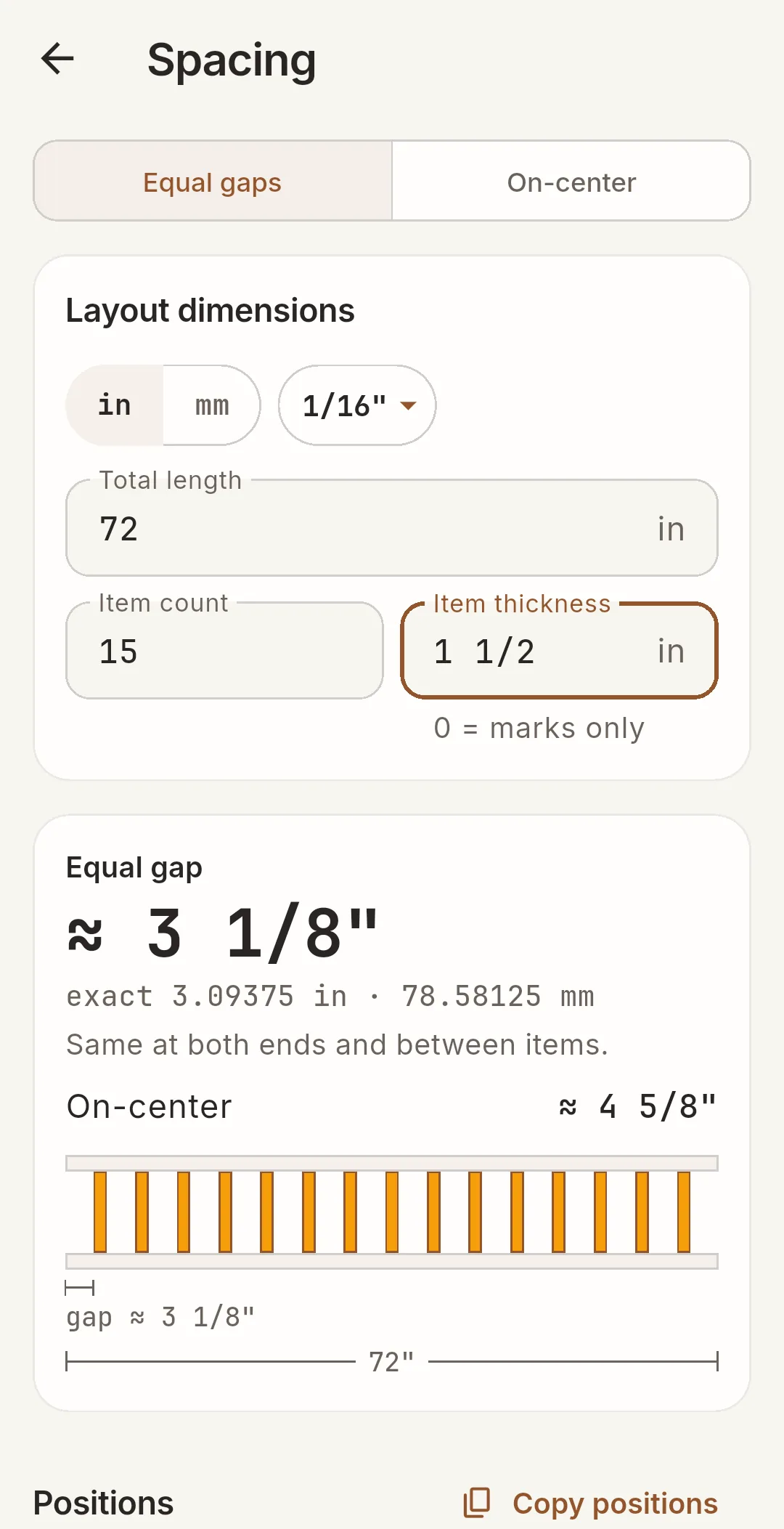The image size is (784, 1529).
Task: Click Copy positions link
Action: point(615,1503)
